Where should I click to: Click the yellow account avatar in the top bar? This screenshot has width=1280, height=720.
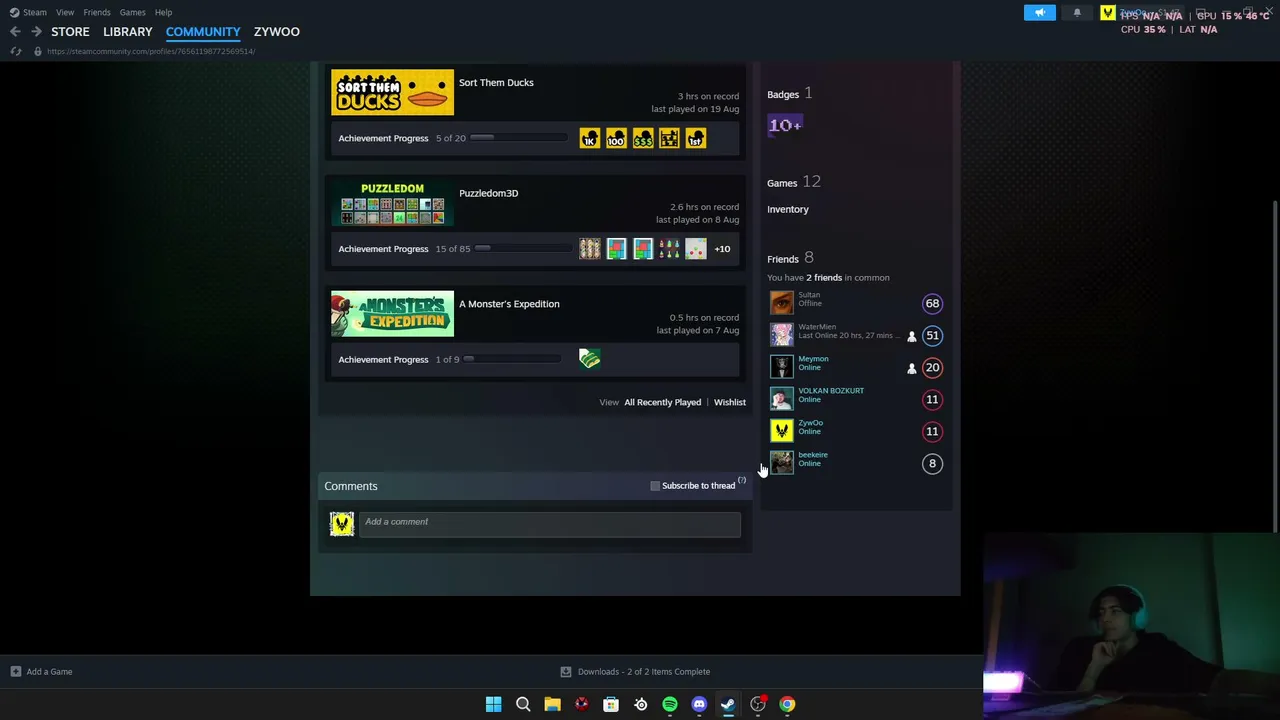pyautogui.click(x=1108, y=13)
